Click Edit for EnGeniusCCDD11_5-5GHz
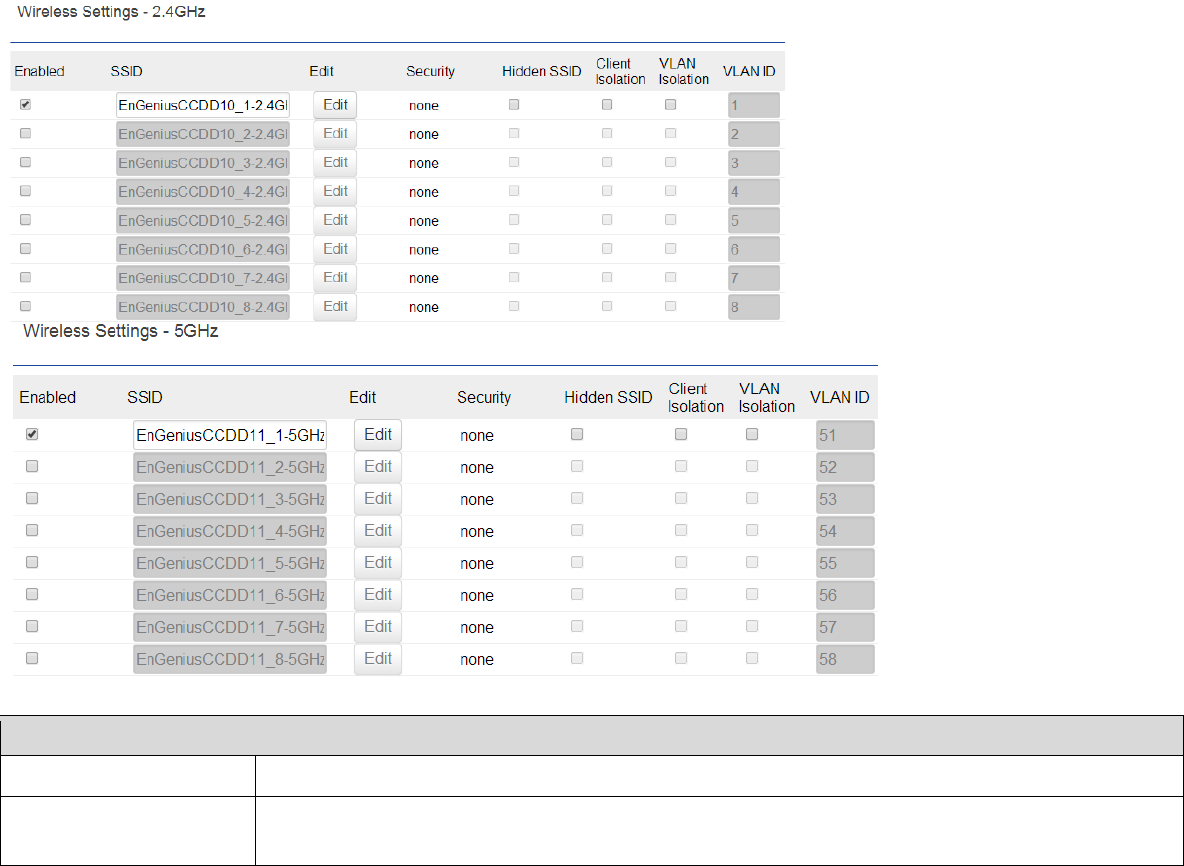The width and height of the screenshot is (1184, 866). (x=378, y=563)
